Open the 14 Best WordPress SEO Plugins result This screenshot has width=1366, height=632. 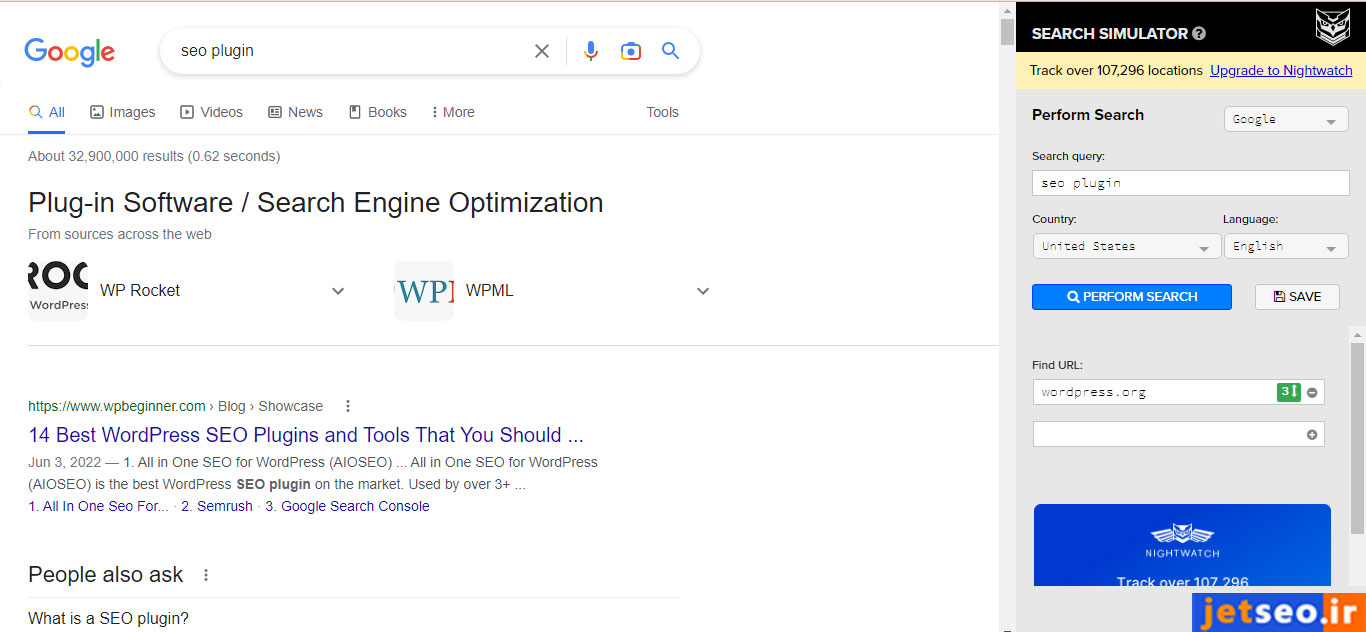306,435
